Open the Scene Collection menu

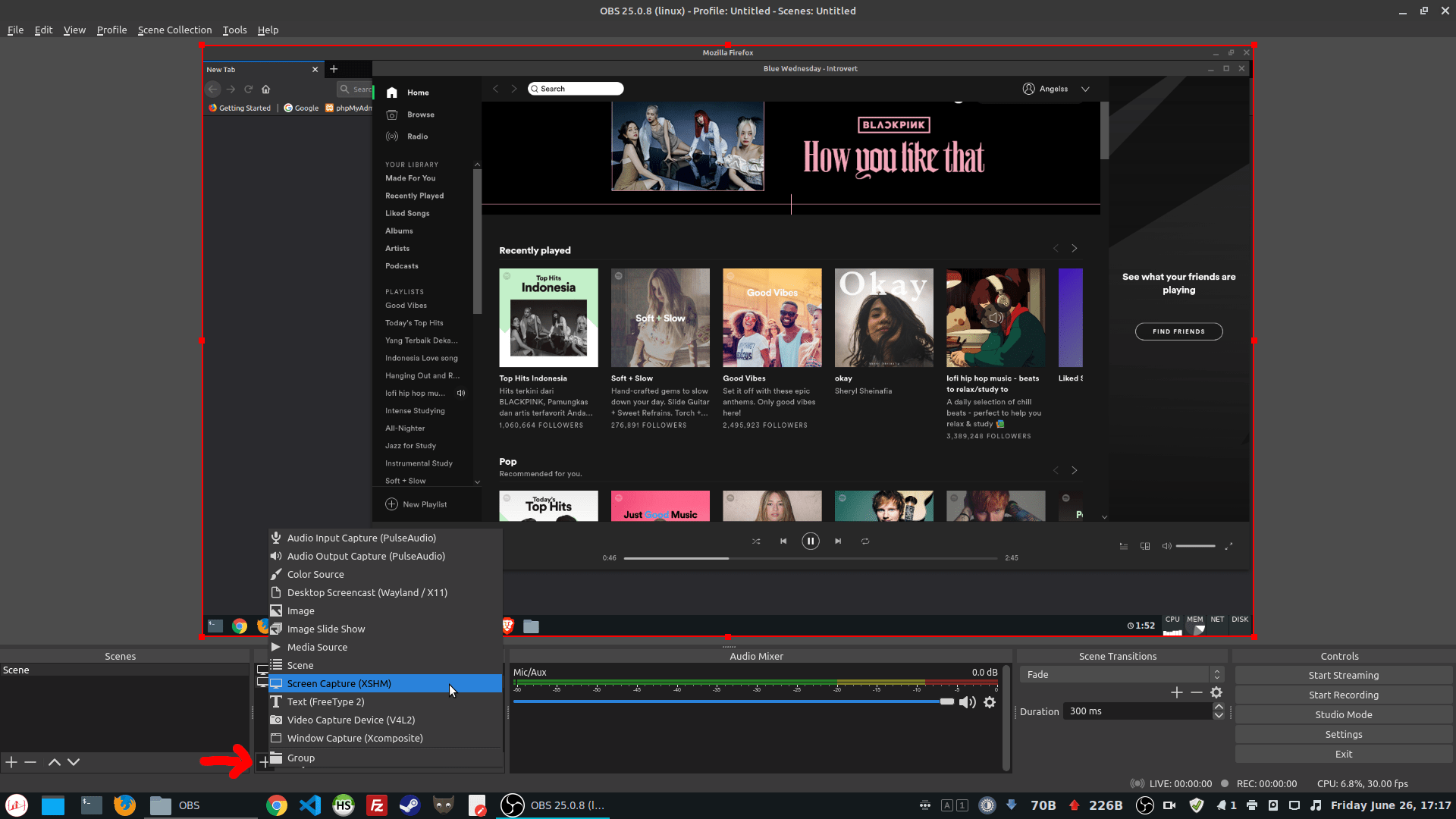tap(174, 30)
